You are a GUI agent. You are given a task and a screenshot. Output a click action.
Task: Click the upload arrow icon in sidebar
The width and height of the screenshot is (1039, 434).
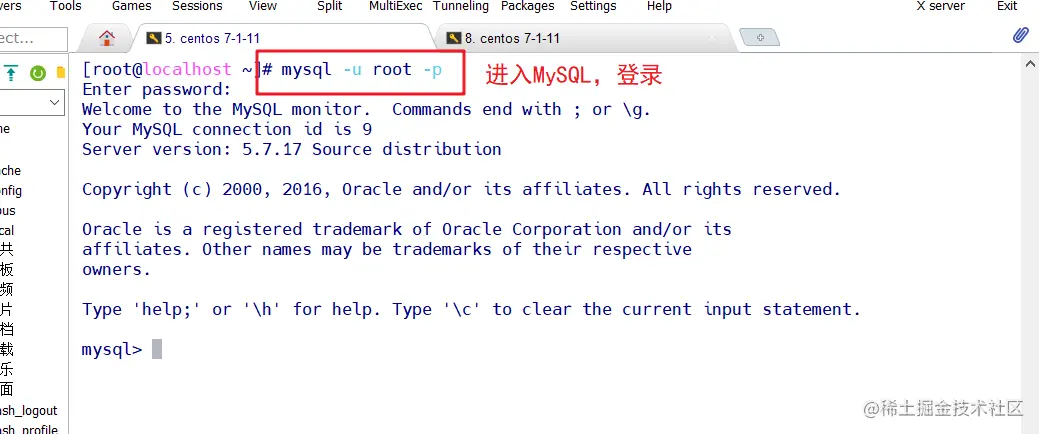[11, 73]
